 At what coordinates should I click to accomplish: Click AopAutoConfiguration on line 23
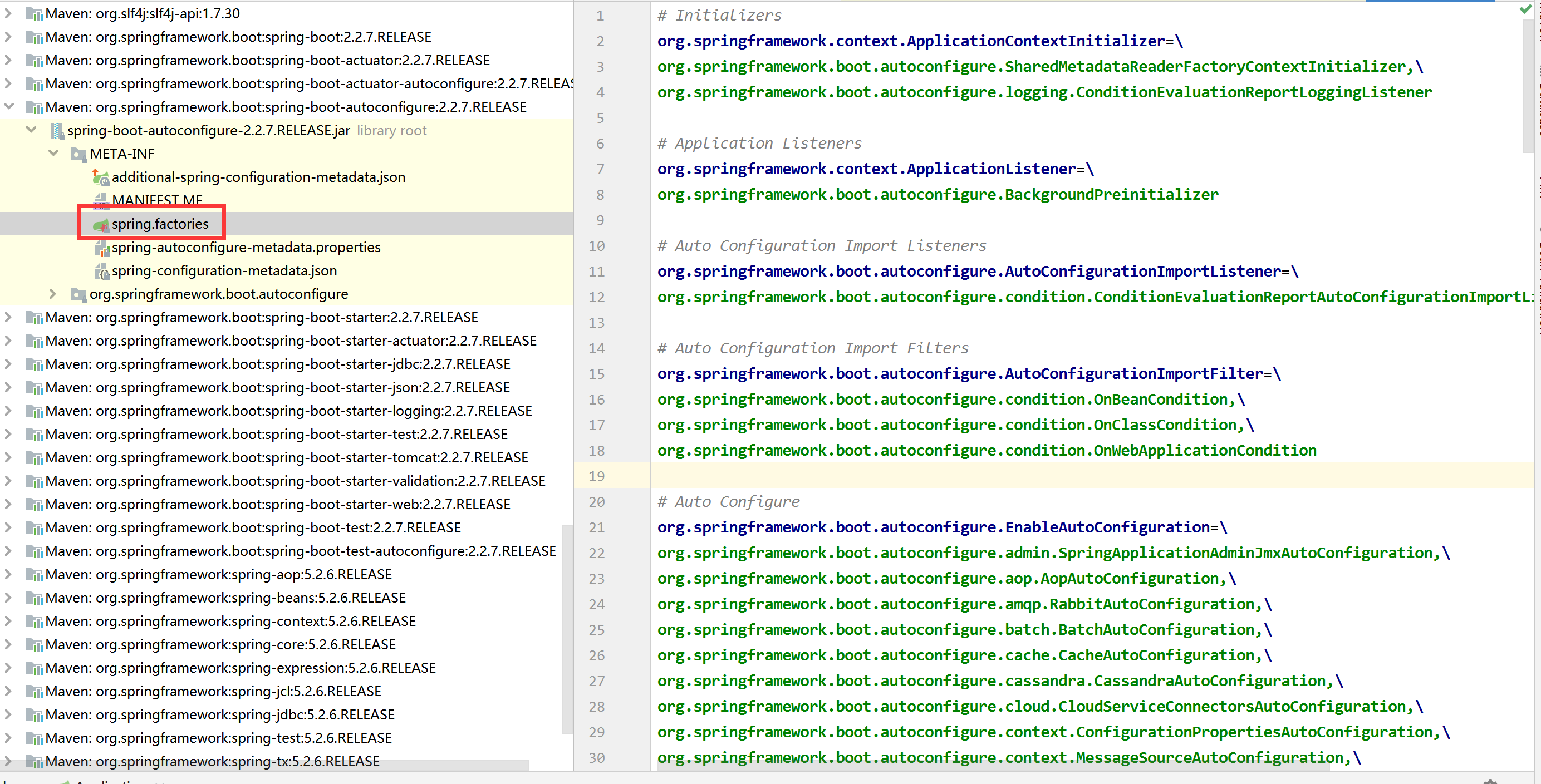click(1130, 579)
